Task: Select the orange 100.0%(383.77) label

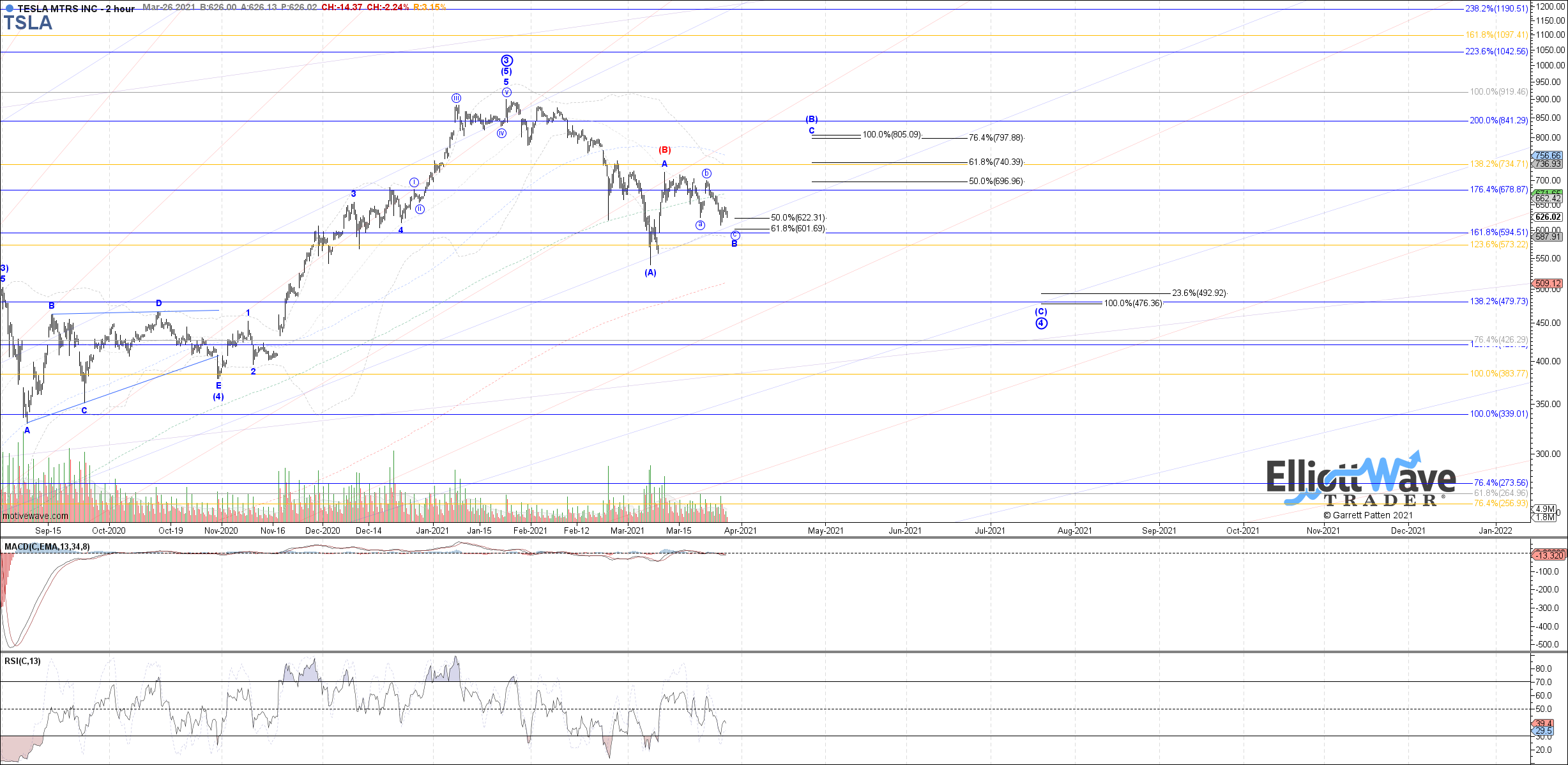Action: [1499, 374]
